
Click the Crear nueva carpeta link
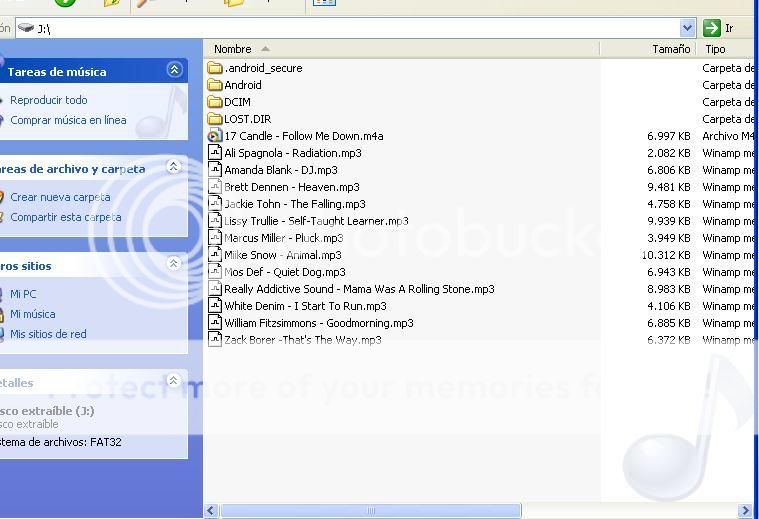pos(60,197)
